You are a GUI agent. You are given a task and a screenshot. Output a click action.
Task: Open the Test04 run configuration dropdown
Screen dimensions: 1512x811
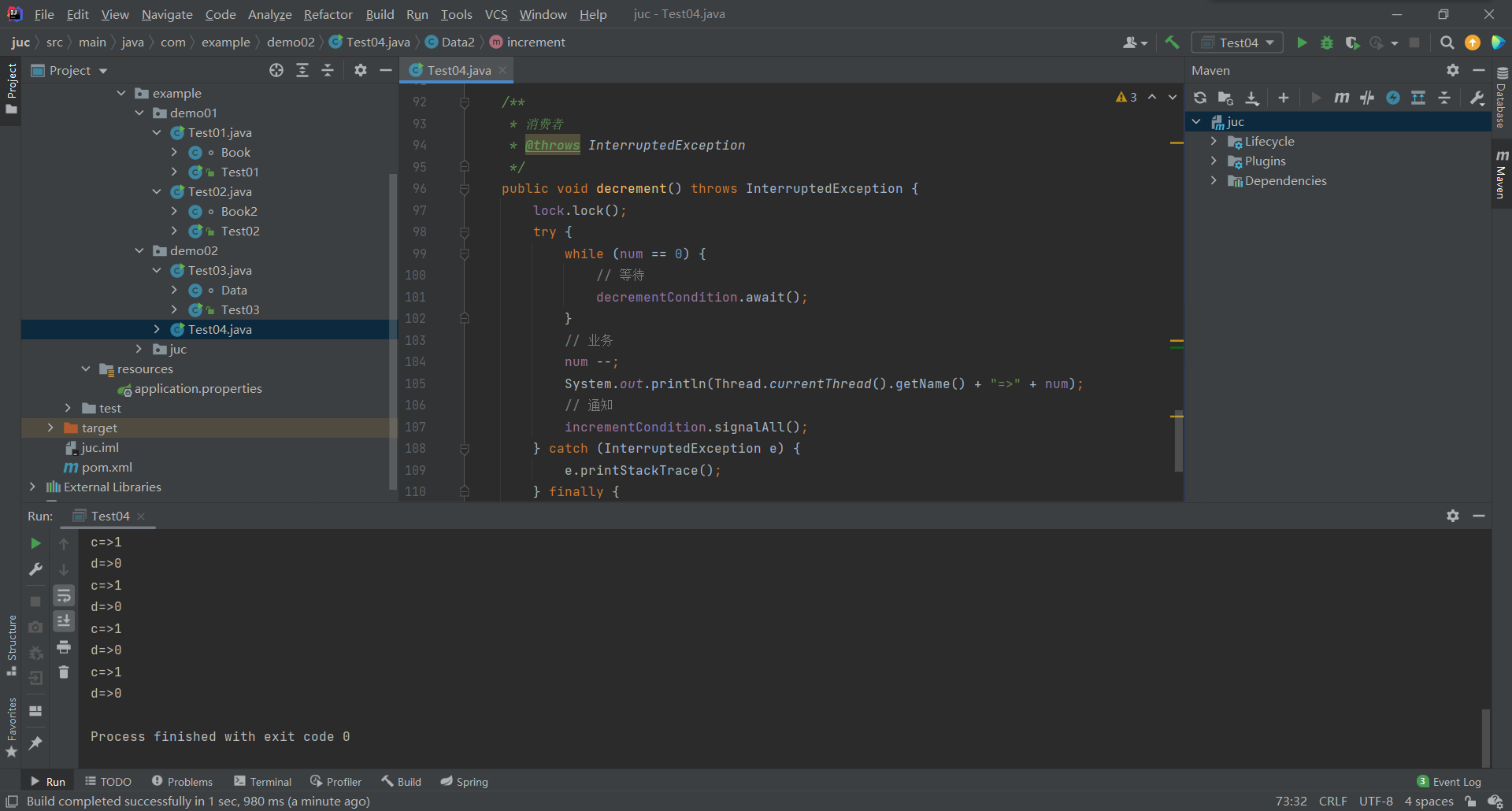pyautogui.click(x=1237, y=43)
